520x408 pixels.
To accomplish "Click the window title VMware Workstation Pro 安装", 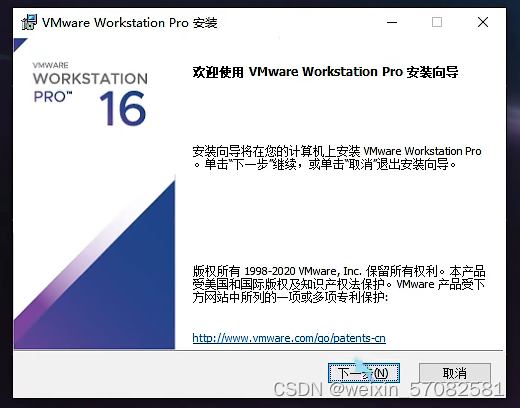I will coord(130,23).
